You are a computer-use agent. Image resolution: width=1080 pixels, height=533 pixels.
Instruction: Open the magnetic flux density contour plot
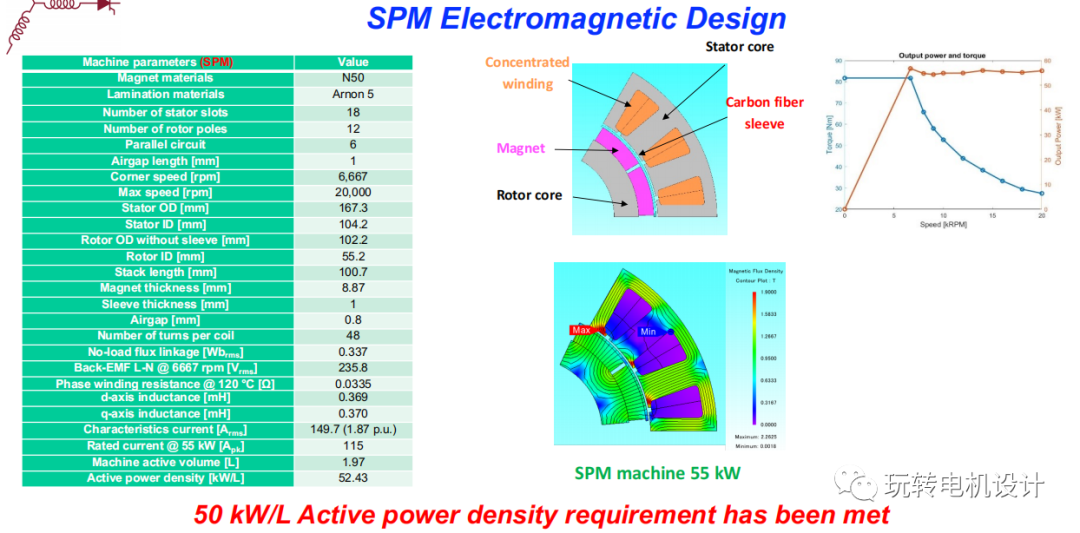pos(669,356)
